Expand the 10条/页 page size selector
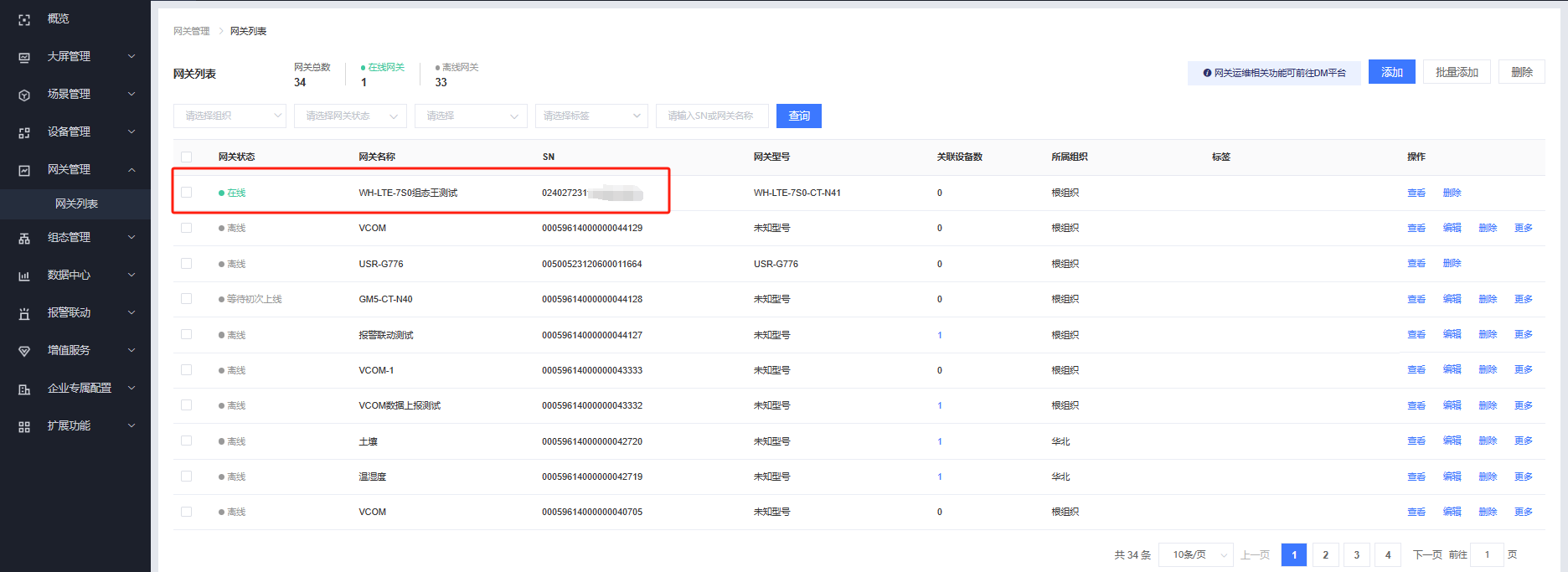This screenshot has width=1568, height=572. point(1195,554)
